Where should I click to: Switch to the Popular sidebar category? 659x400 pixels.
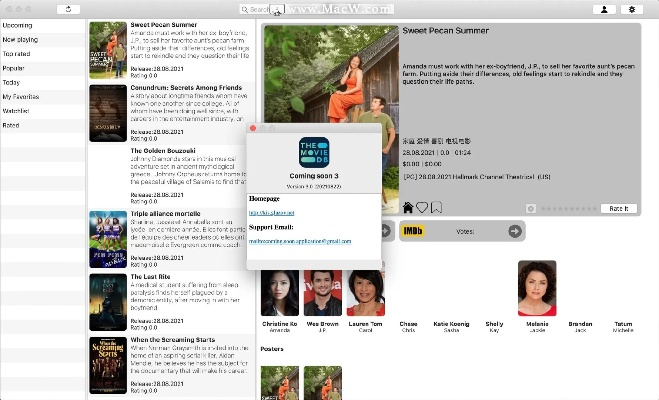coord(15,68)
